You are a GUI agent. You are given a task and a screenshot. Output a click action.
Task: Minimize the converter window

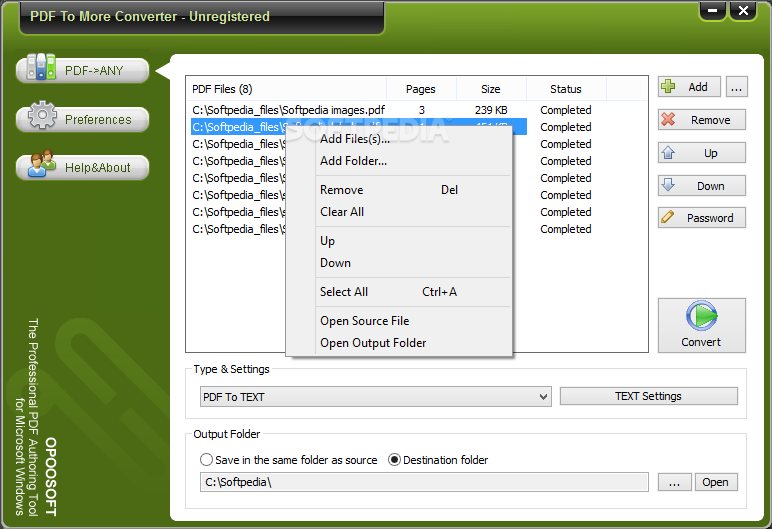[x=712, y=10]
